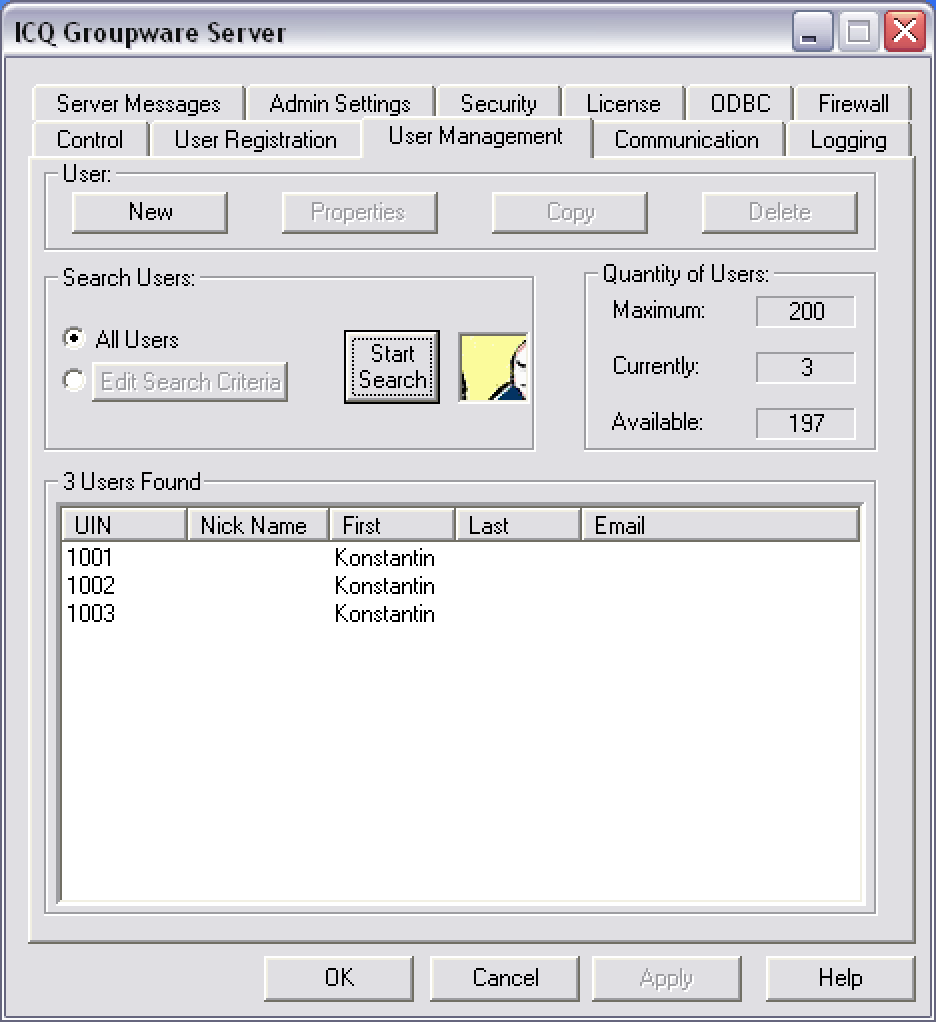Click the OK button

pyautogui.click(x=338, y=978)
